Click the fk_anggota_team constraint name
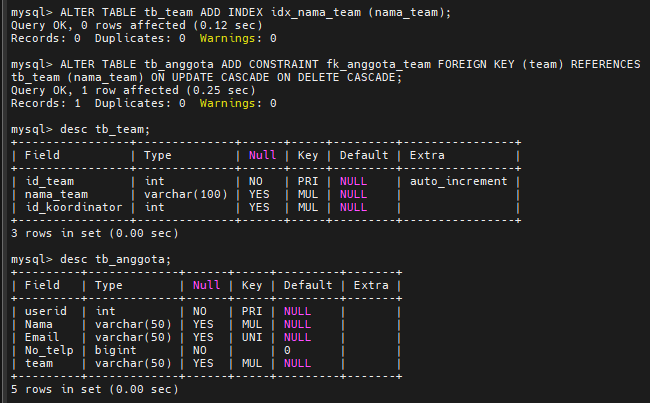The width and height of the screenshot is (650, 403). tap(378, 65)
